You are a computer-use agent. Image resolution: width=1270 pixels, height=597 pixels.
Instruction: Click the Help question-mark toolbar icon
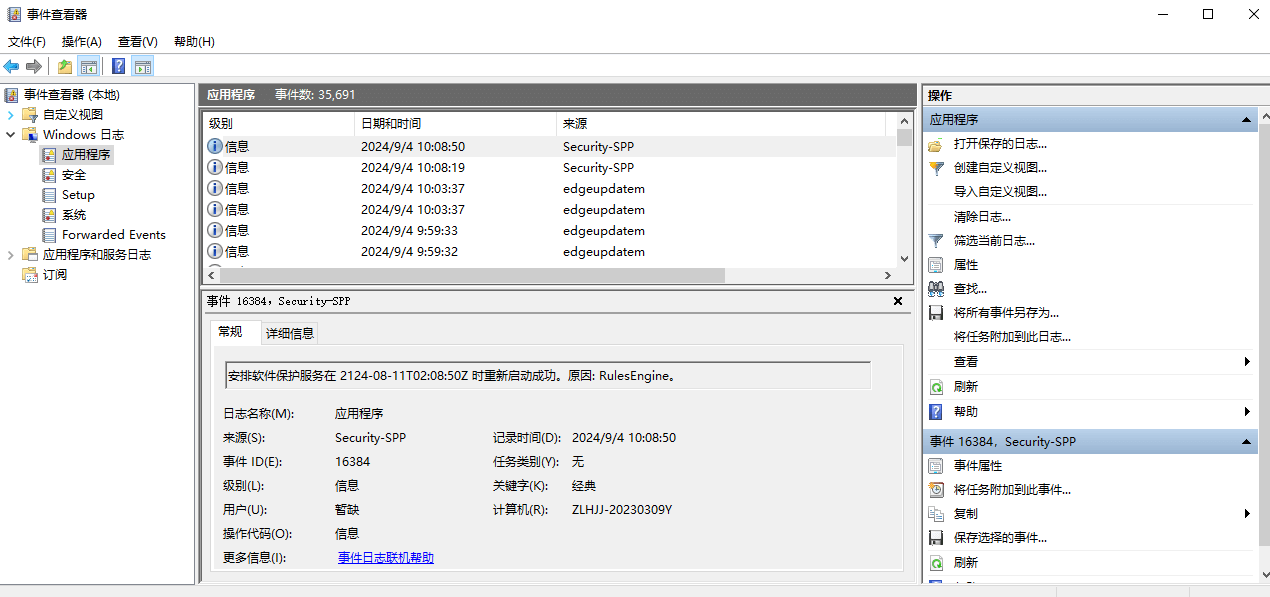click(x=117, y=66)
